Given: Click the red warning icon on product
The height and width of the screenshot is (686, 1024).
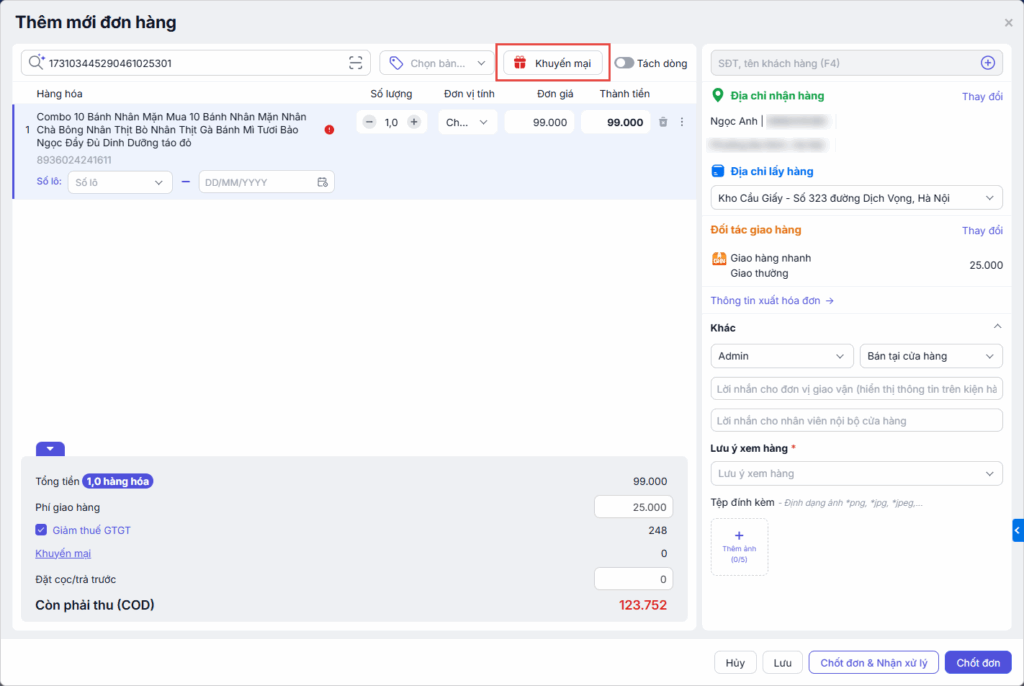Looking at the screenshot, I should pyautogui.click(x=329, y=129).
